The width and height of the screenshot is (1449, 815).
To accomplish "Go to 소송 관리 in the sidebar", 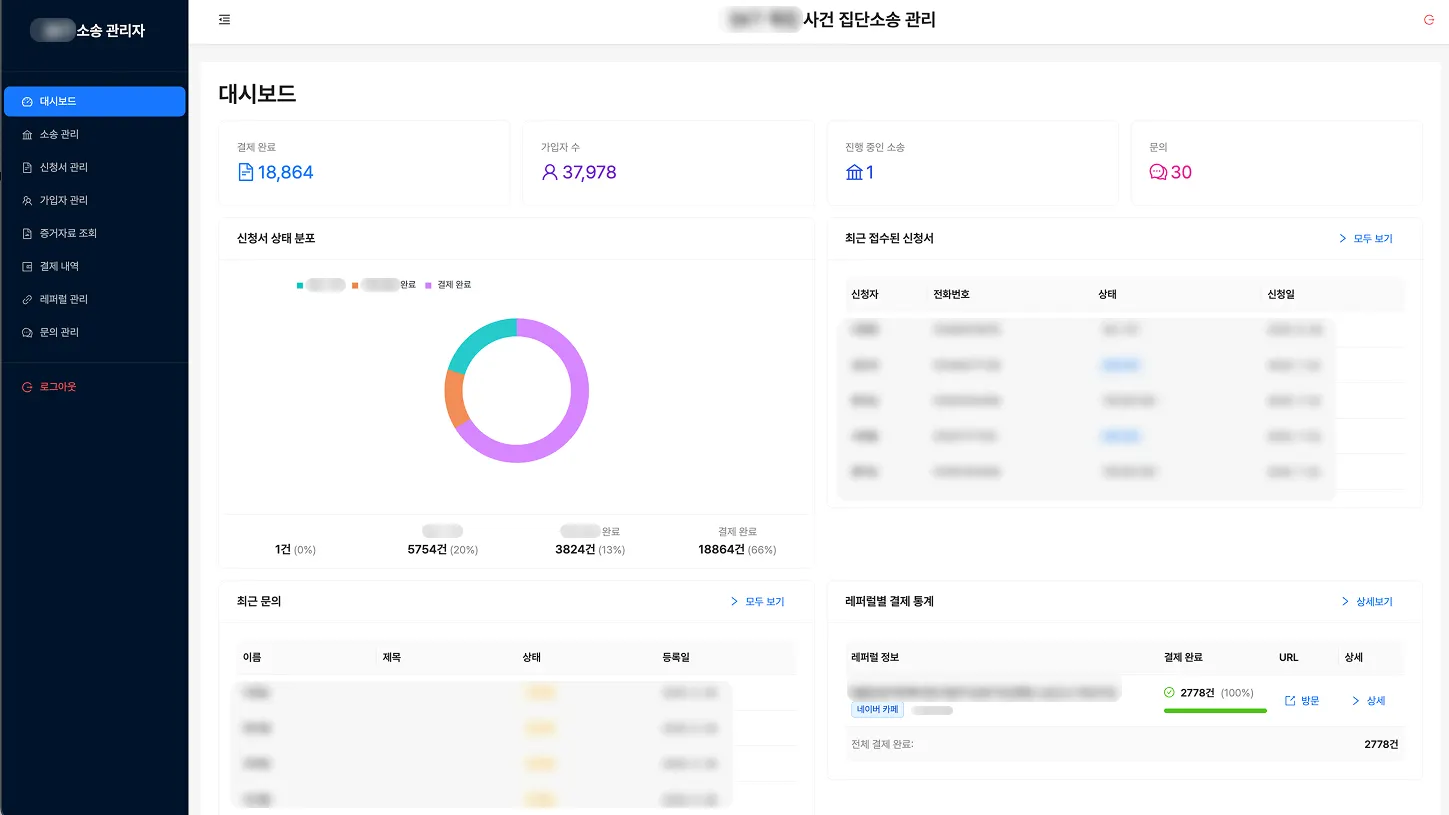I will (94, 134).
